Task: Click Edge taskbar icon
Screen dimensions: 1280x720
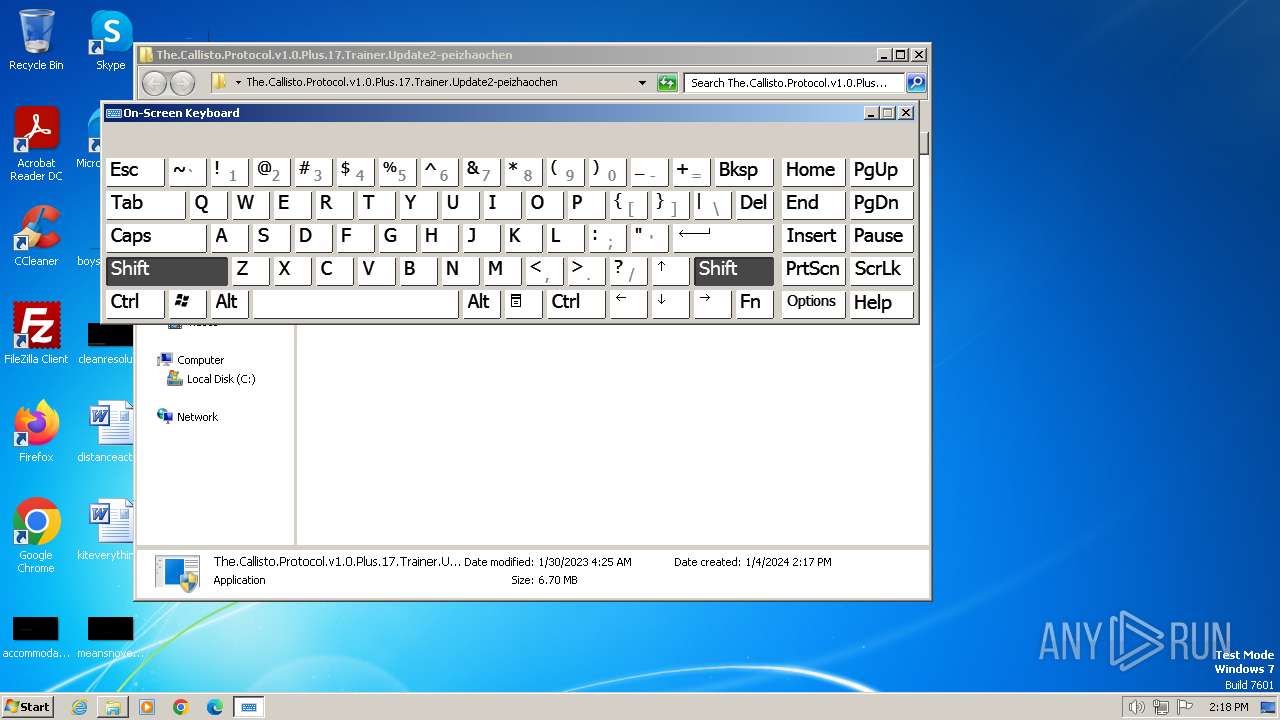Action: click(215, 707)
